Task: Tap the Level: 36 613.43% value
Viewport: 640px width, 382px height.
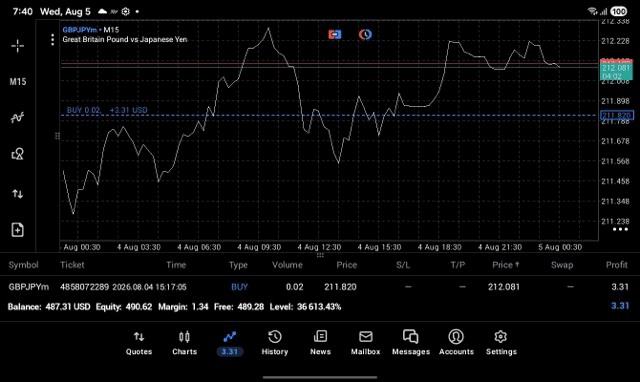Action: pyautogui.click(x=305, y=306)
